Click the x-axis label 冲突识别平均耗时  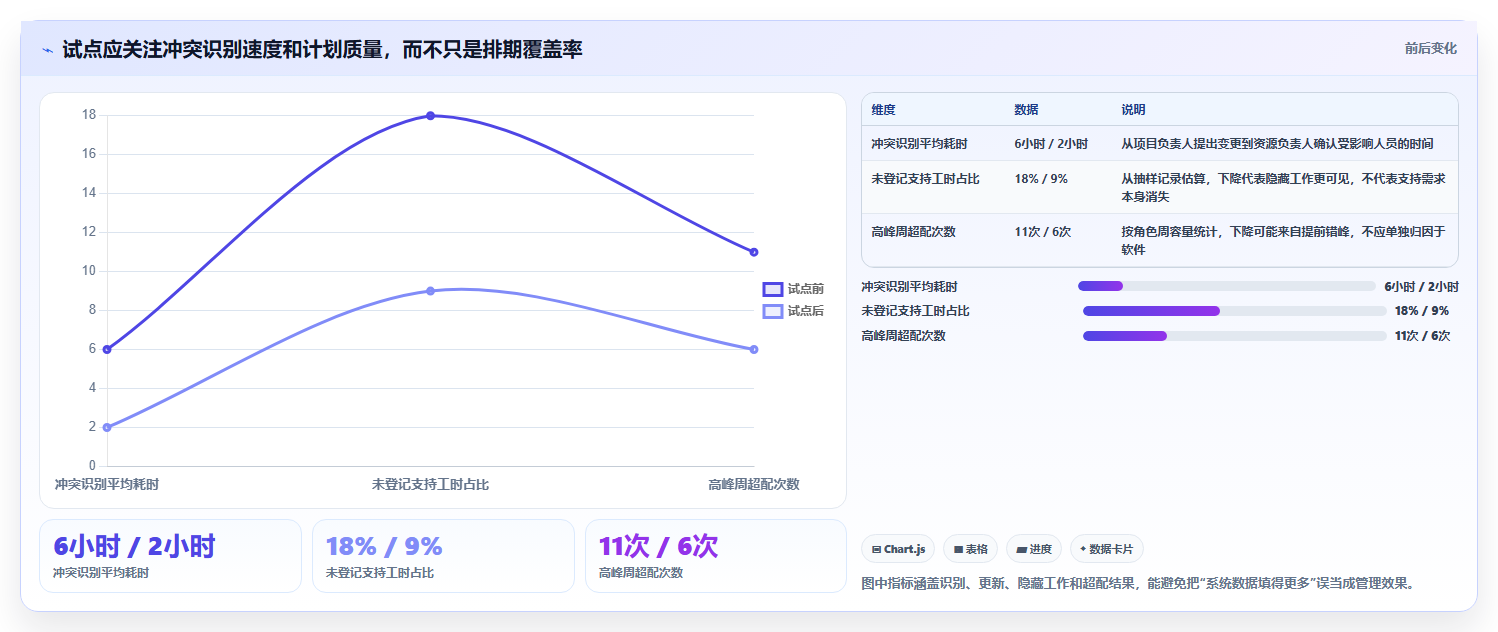[x=107, y=484]
